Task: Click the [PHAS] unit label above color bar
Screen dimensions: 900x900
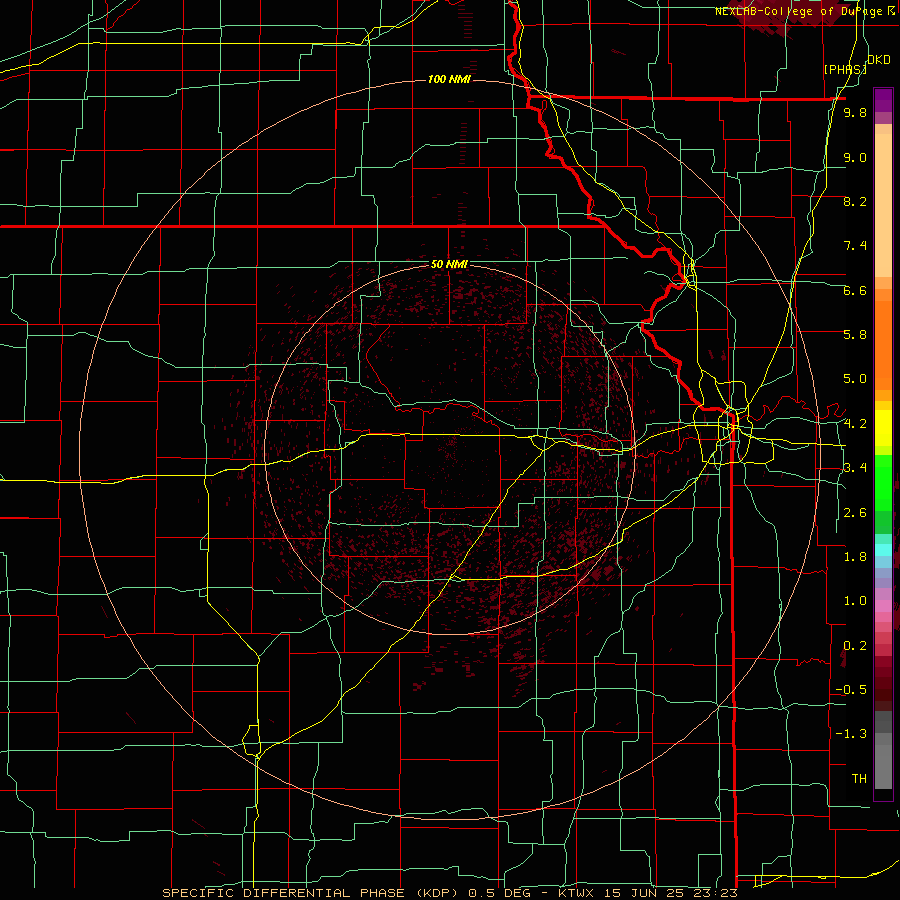Action: (x=845, y=69)
